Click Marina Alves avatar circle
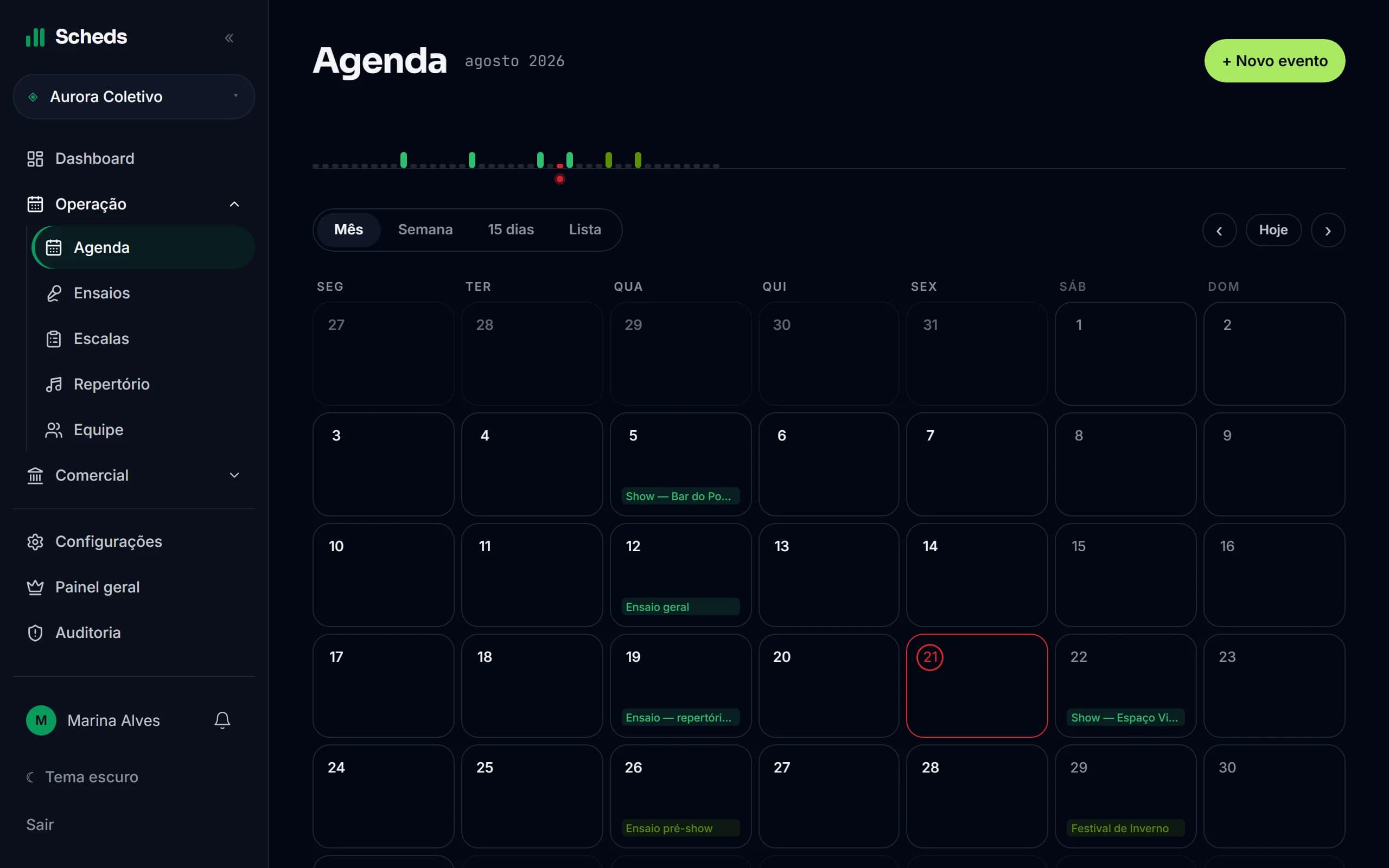The width and height of the screenshot is (1389, 868). point(41,720)
